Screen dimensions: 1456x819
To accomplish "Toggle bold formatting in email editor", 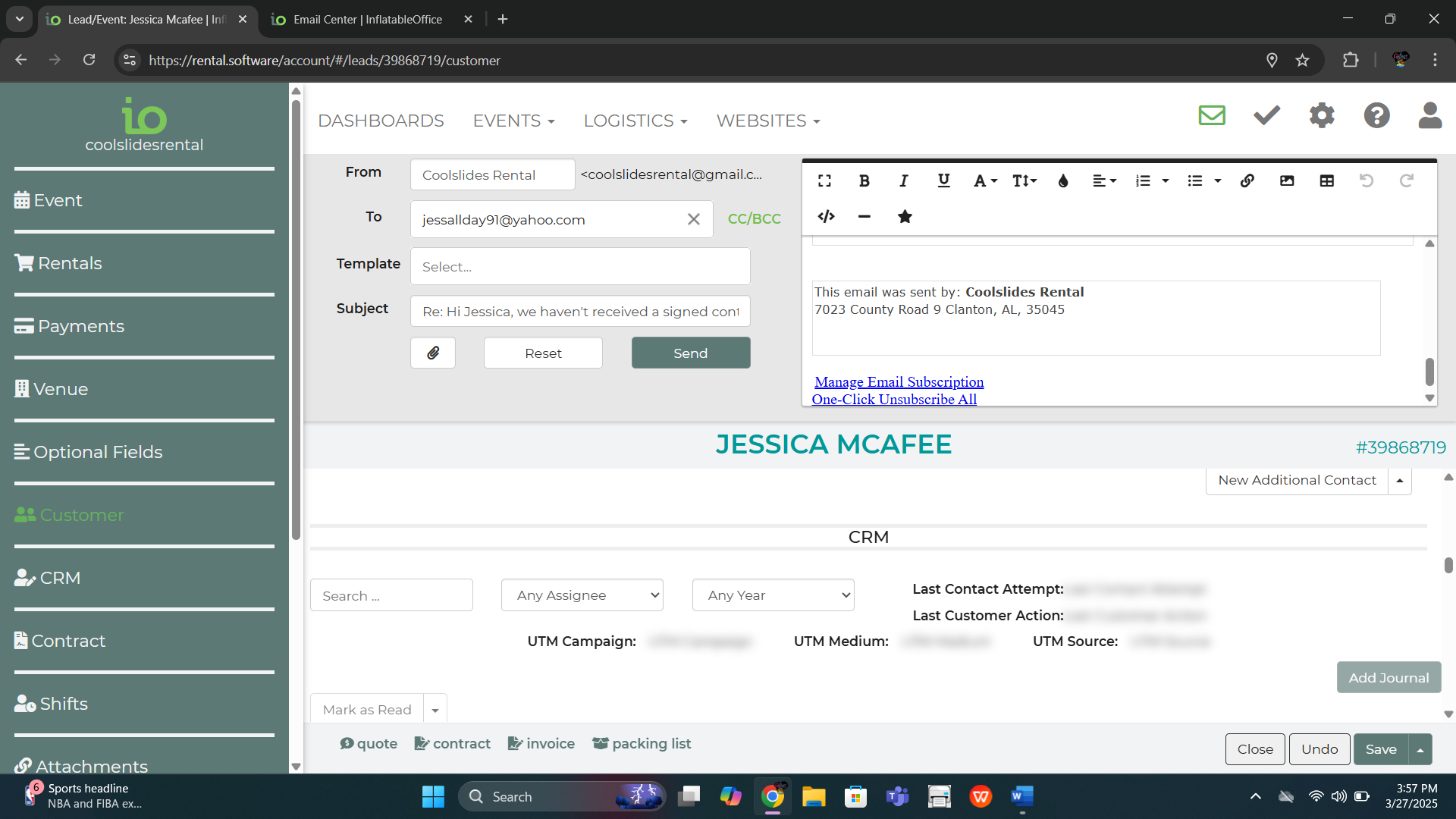I will pyautogui.click(x=864, y=181).
